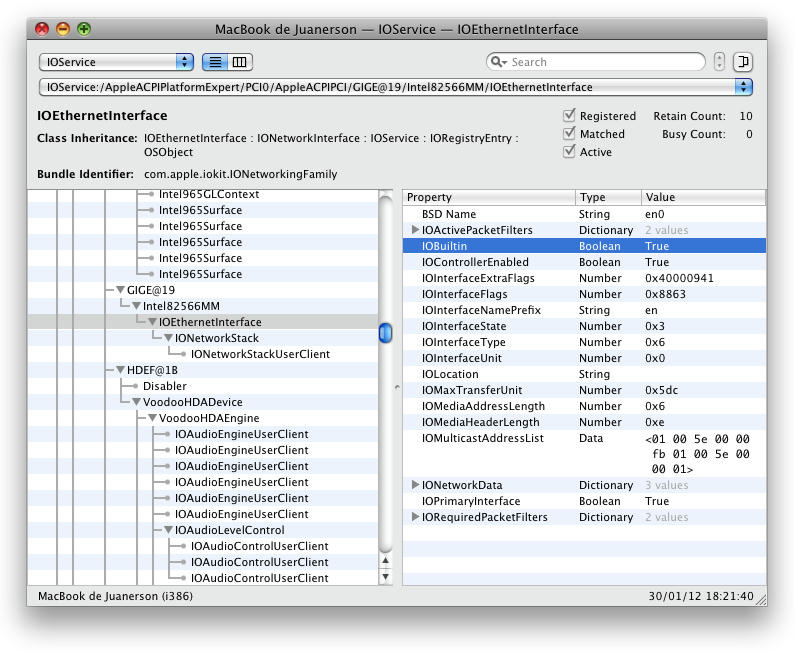Collapse the VoodooHDAEngine node
794x658 pixels.
click(152, 418)
